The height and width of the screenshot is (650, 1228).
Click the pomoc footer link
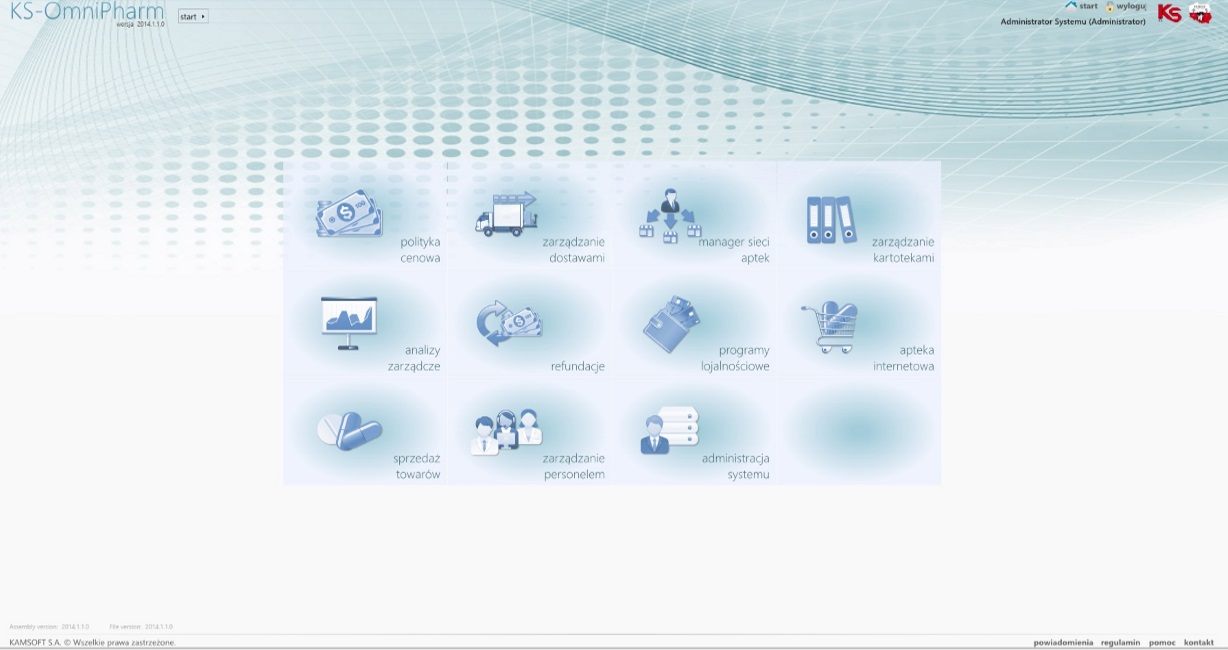point(1162,642)
